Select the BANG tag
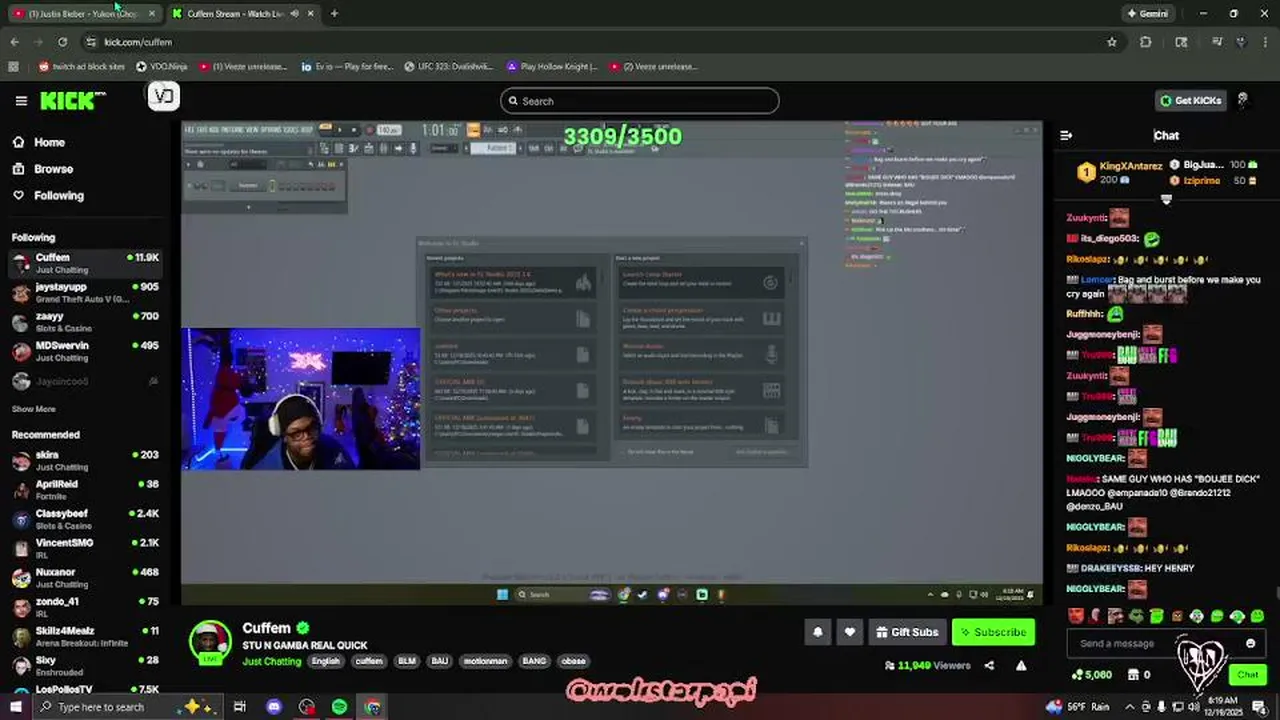The width and height of the screenshot is (1280, 720). coord(535,662)
